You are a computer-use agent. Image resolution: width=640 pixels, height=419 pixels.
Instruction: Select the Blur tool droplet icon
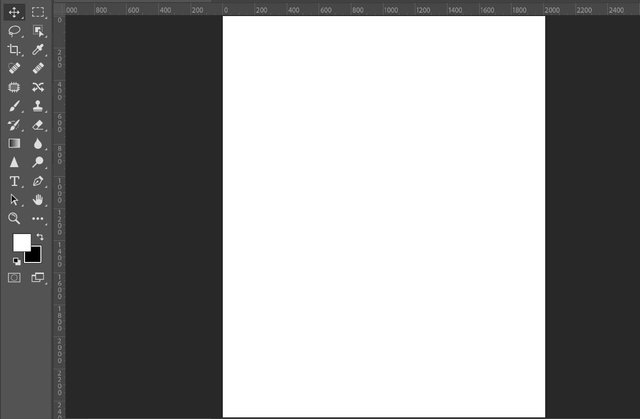click(x=38, y=144)
